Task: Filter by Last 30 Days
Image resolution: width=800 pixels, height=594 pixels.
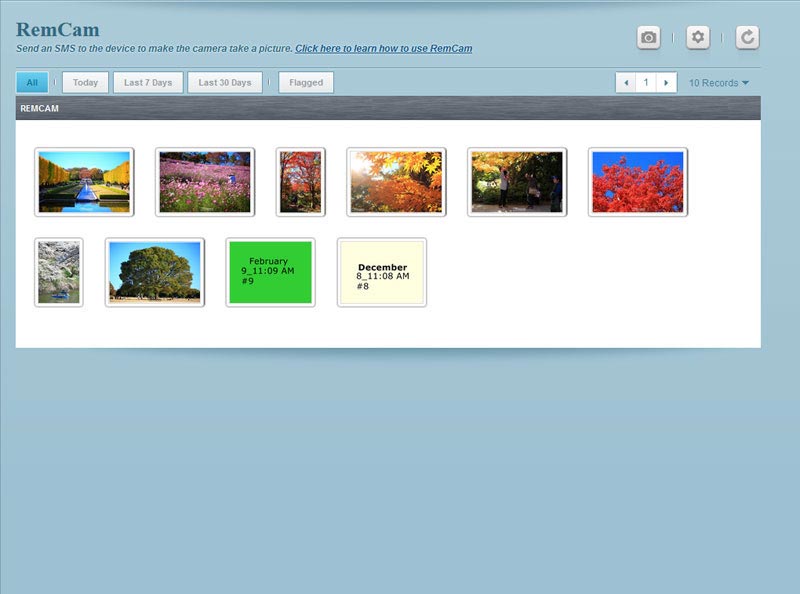Action: click(x=224, y=83)
